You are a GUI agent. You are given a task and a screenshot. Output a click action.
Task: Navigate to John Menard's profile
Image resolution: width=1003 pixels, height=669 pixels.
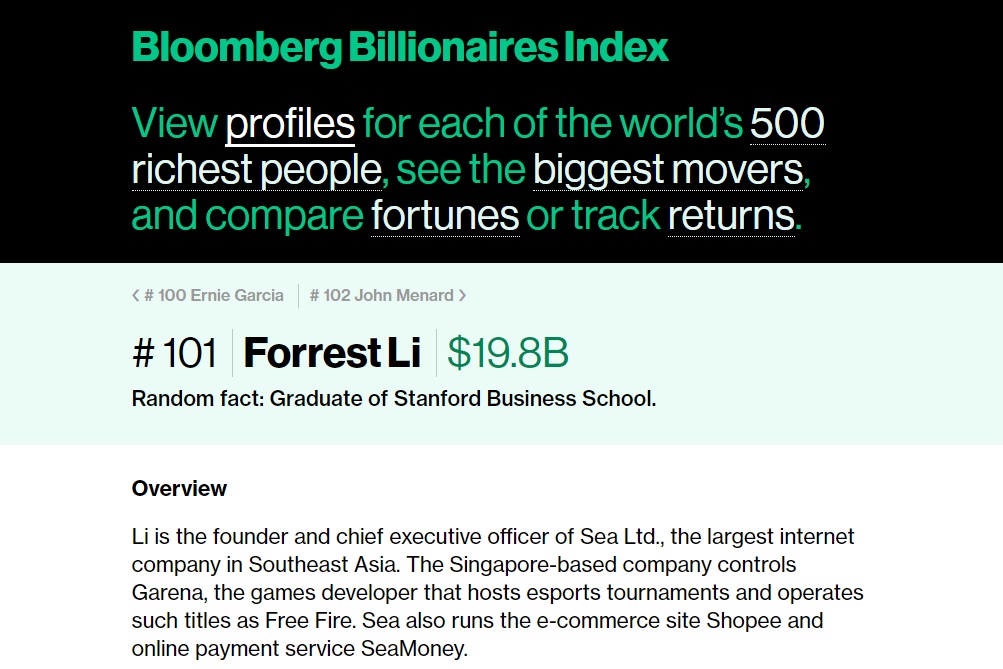tap(384, 295)
